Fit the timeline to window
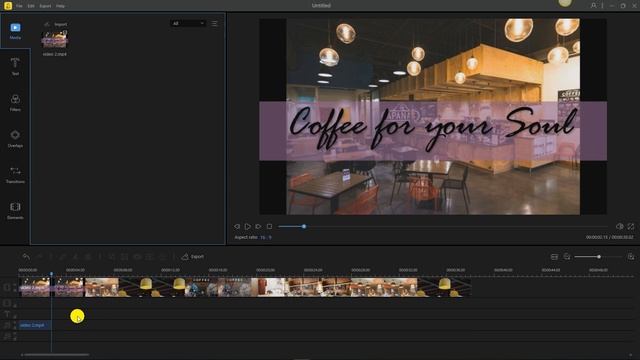This screenshot has height=360, width=640. (554, 256)
